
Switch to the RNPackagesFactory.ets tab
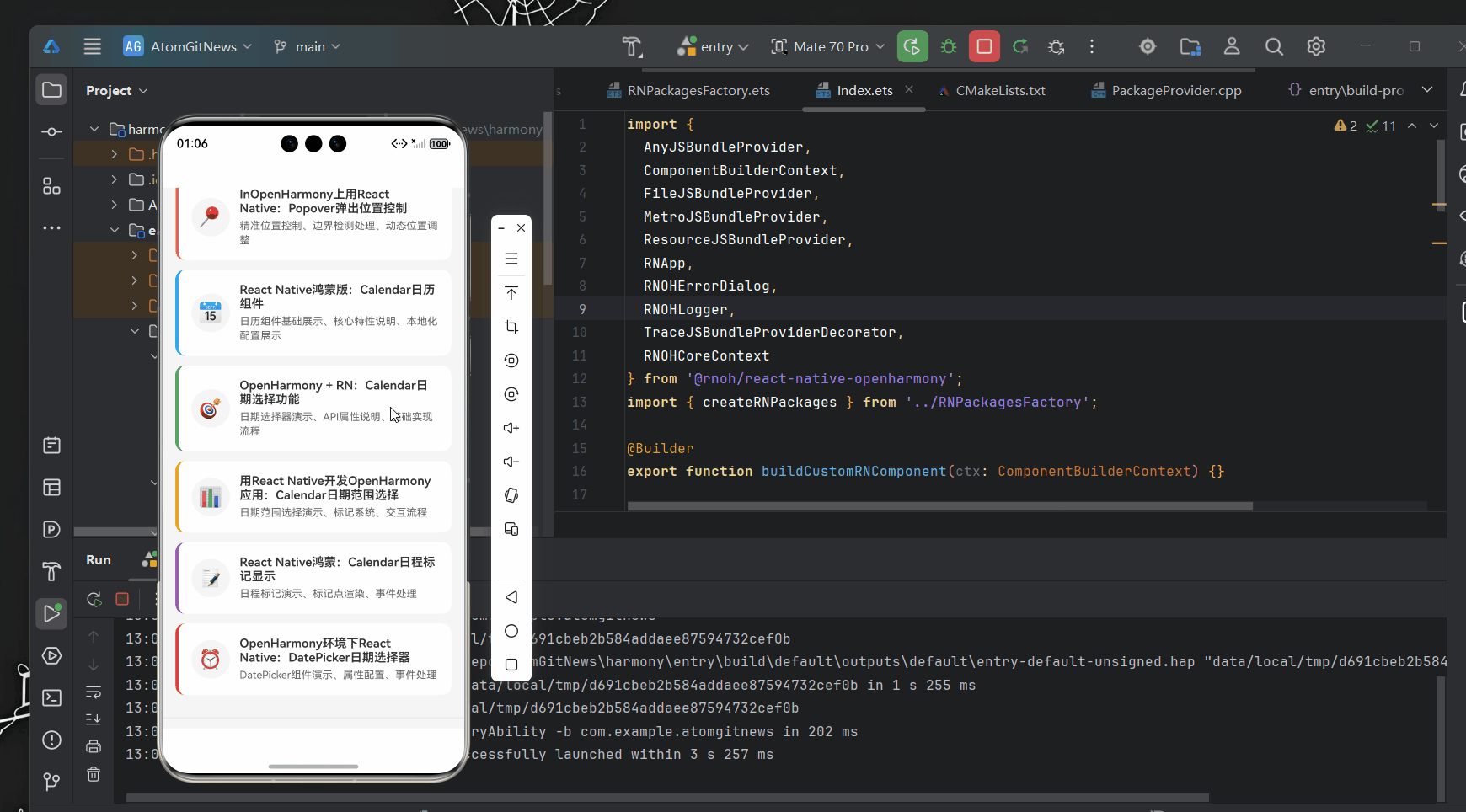688,90
